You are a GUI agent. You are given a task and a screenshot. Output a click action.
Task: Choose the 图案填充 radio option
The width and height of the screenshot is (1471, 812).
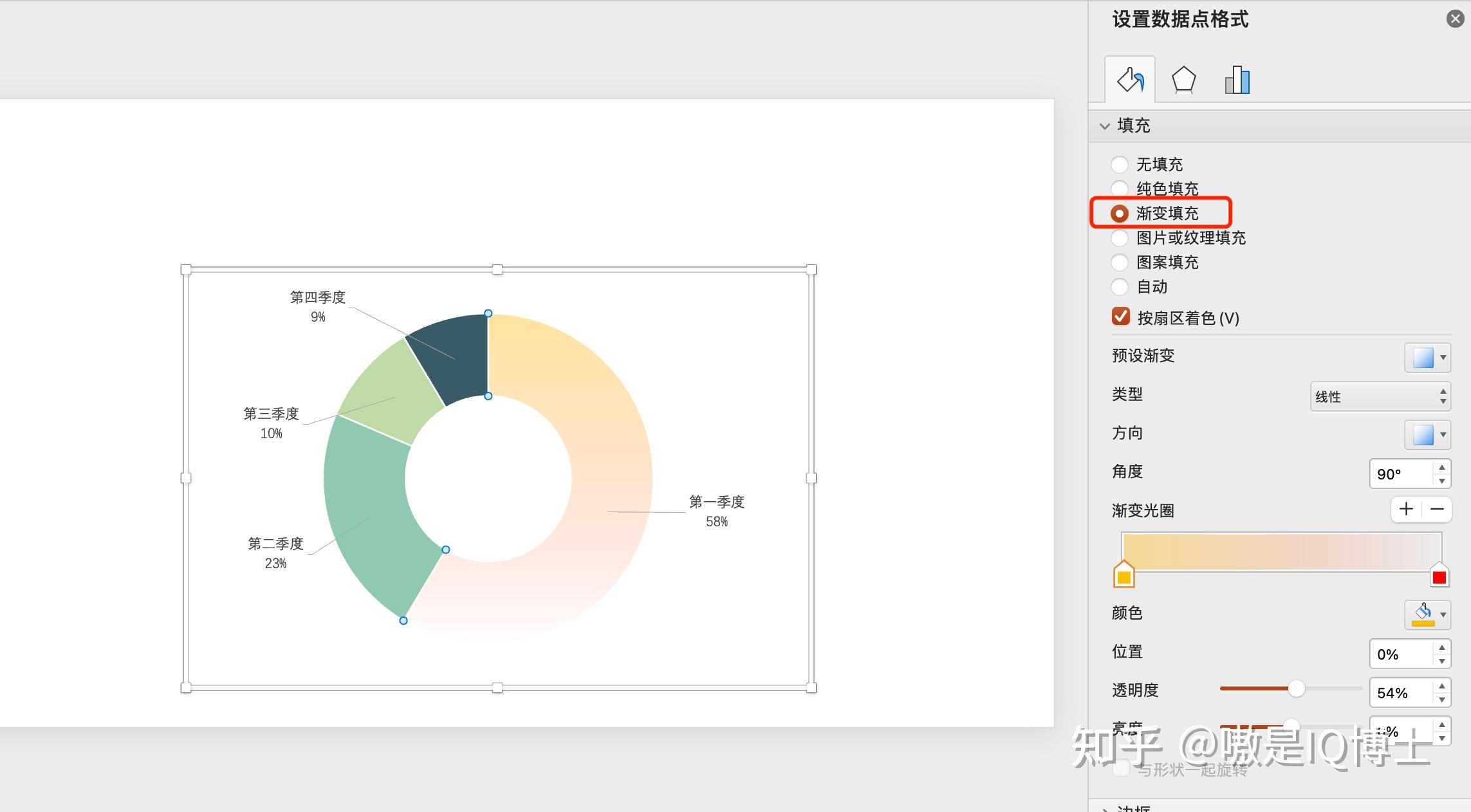[x=1120, y=263]
